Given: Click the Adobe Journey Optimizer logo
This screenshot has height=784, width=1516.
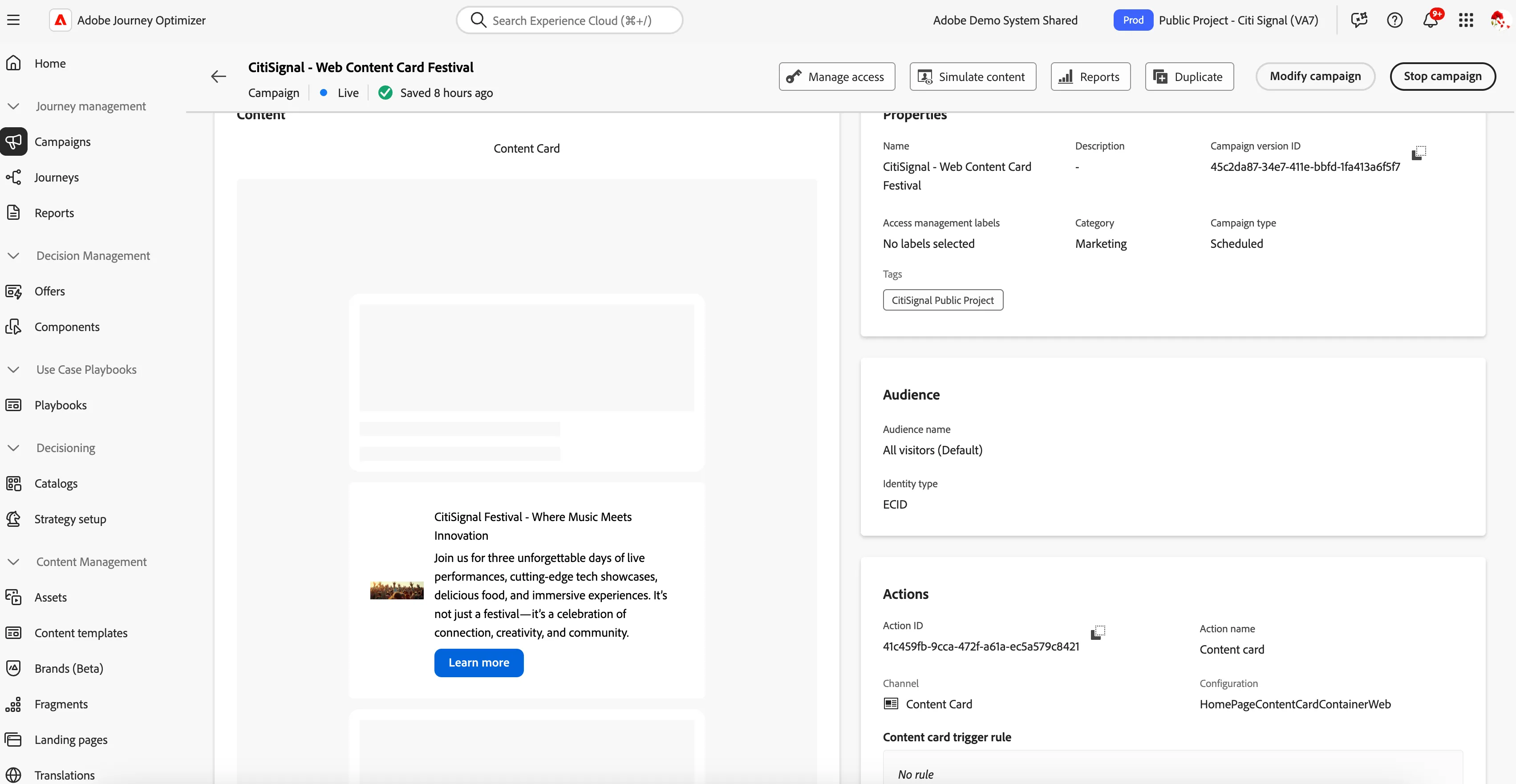Looking at the screenshot, I should [60, 20].
